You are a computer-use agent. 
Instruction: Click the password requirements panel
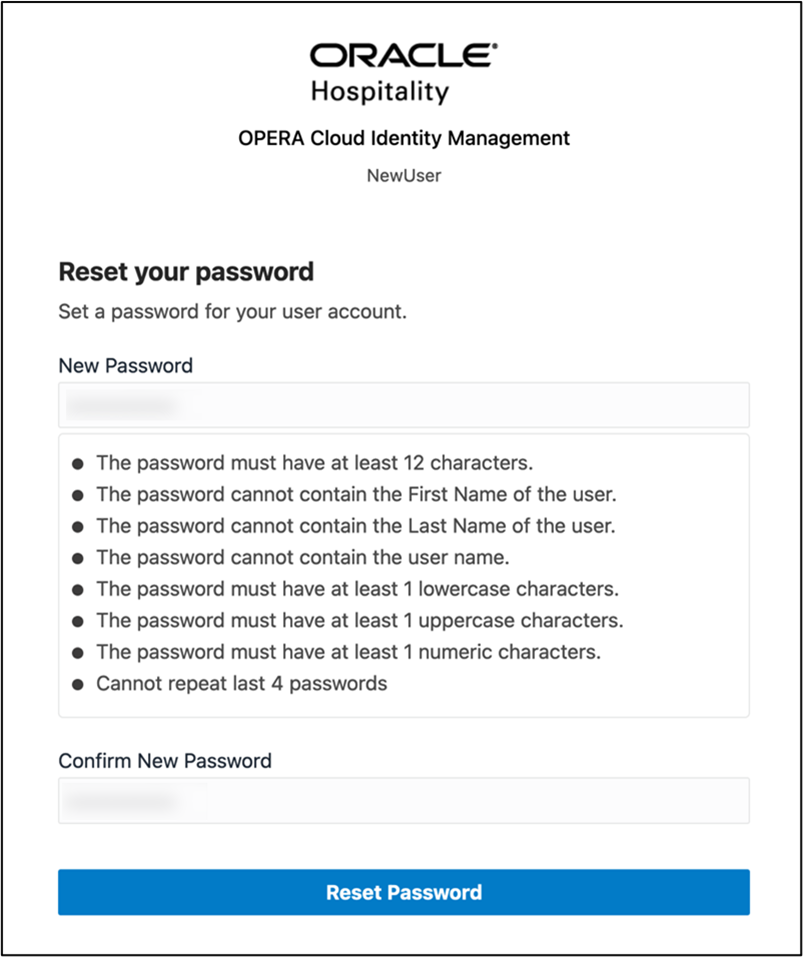click(x=403, y=573)
